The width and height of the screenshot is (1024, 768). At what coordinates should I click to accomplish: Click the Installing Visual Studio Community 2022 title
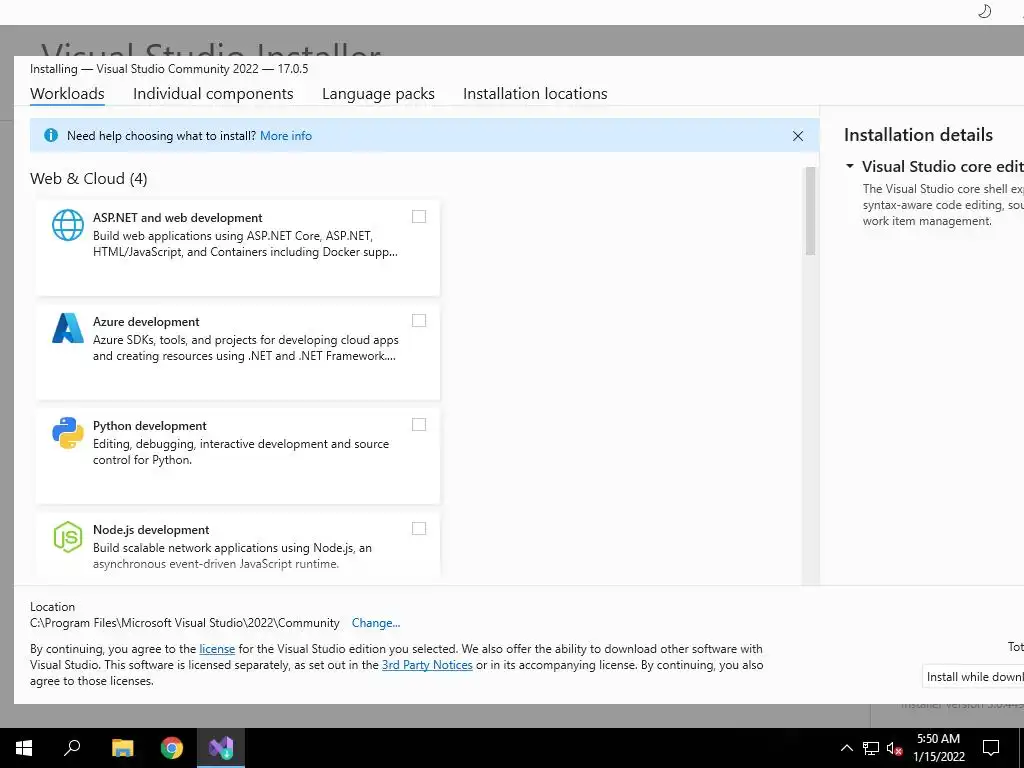click(x=169, y=69)
